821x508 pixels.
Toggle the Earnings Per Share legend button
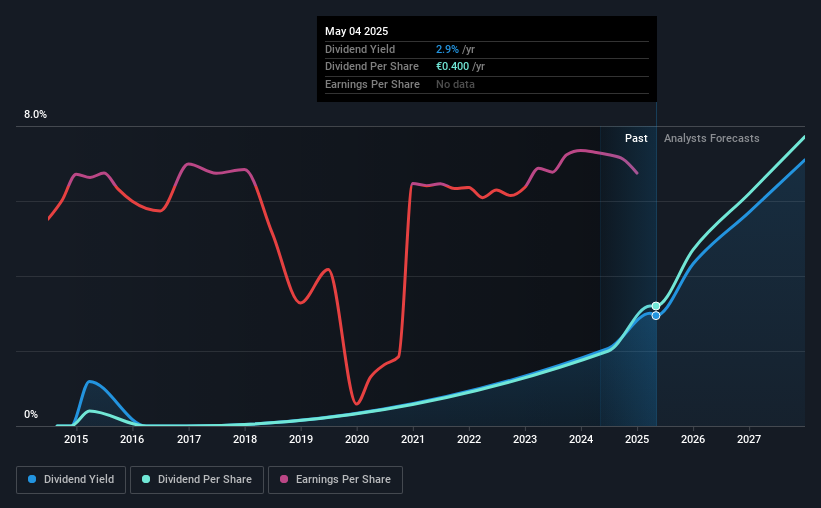click(335, 480)
